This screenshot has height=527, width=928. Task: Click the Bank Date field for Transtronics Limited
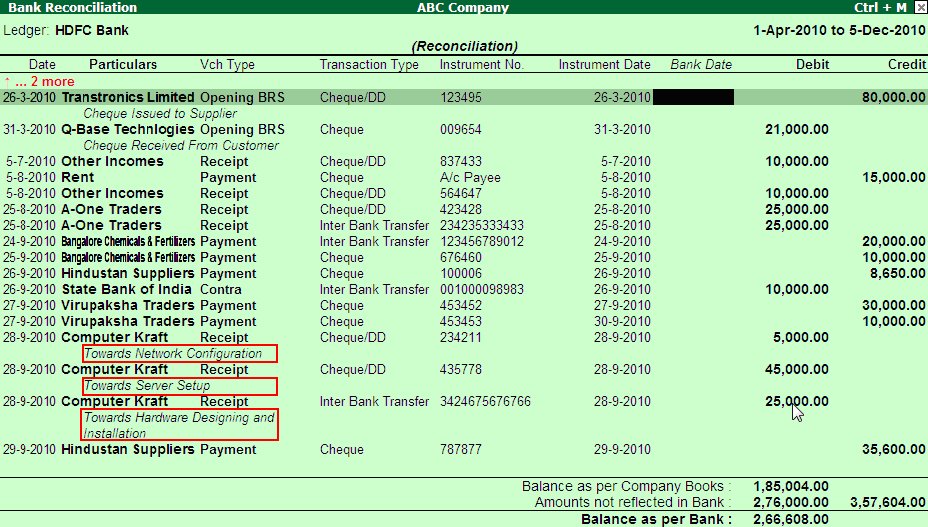coord(694,97)
